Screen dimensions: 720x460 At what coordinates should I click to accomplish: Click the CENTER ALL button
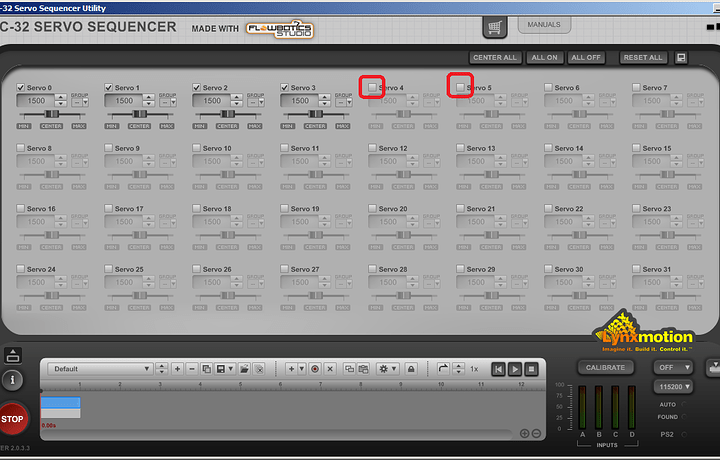click(x=495, y=57)
